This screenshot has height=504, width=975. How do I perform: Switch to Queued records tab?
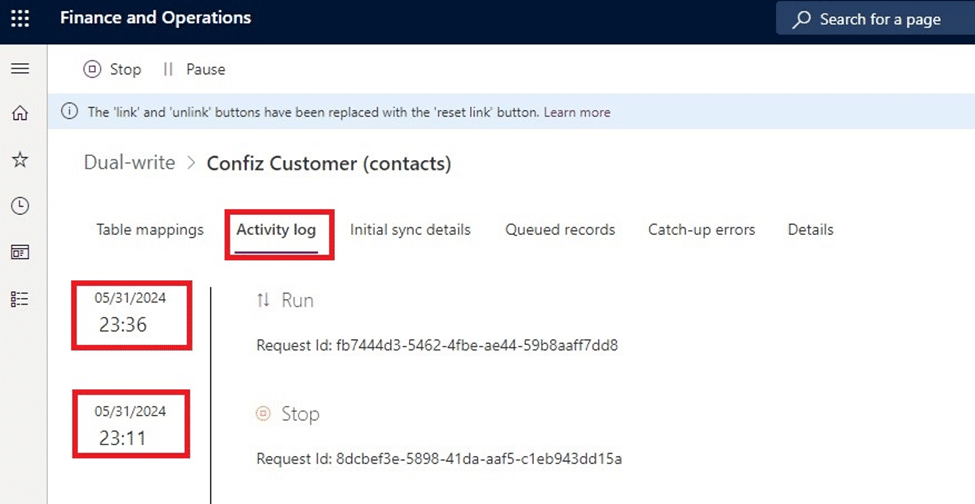pos(560,230)
